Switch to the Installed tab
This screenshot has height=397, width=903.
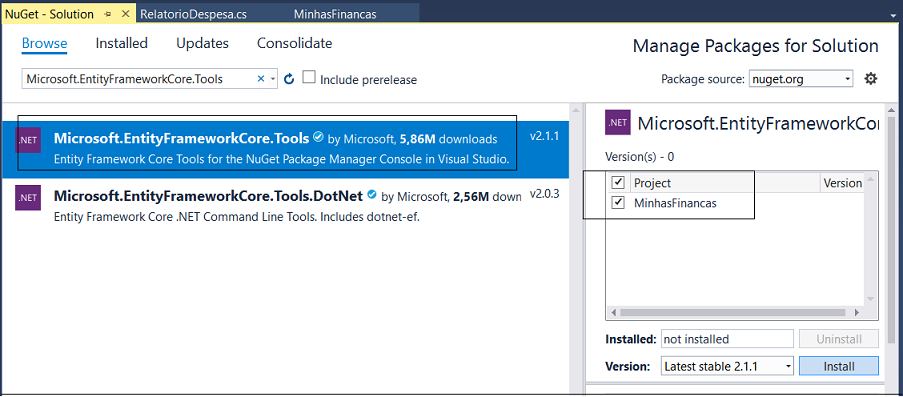point(122,43)
